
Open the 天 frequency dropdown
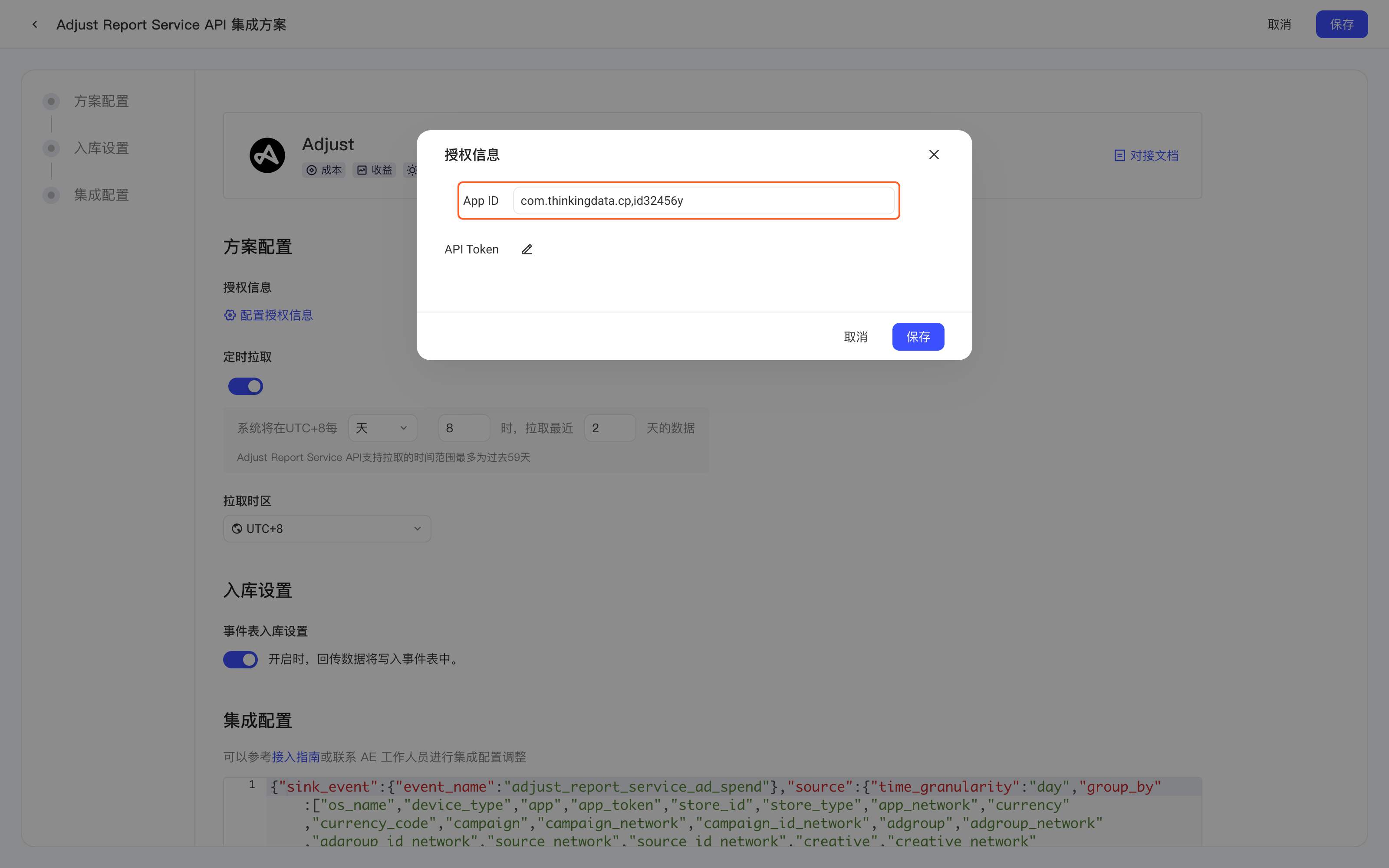(x=382, y=427)
